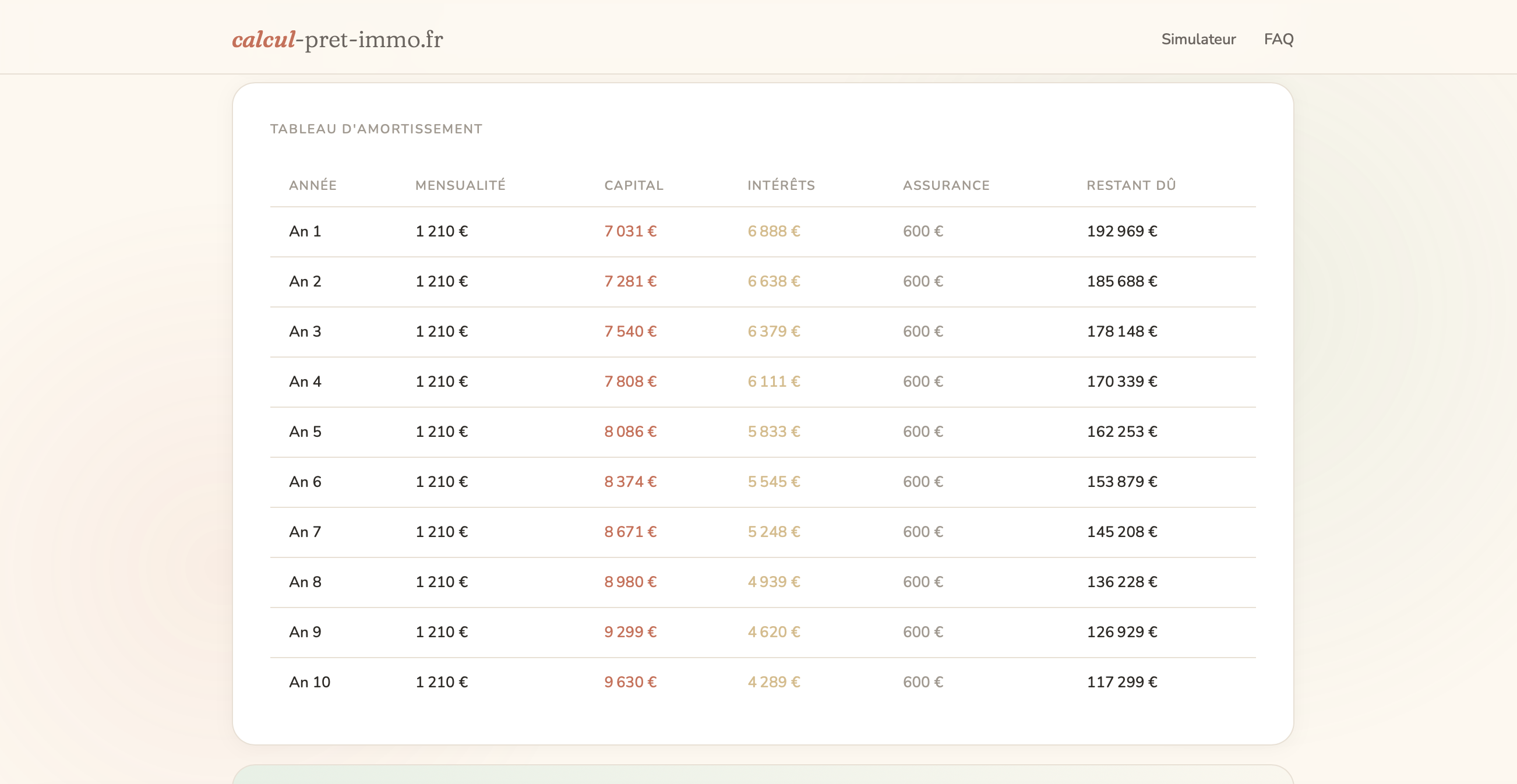Click interest value 4 620 €

[774, 631]
